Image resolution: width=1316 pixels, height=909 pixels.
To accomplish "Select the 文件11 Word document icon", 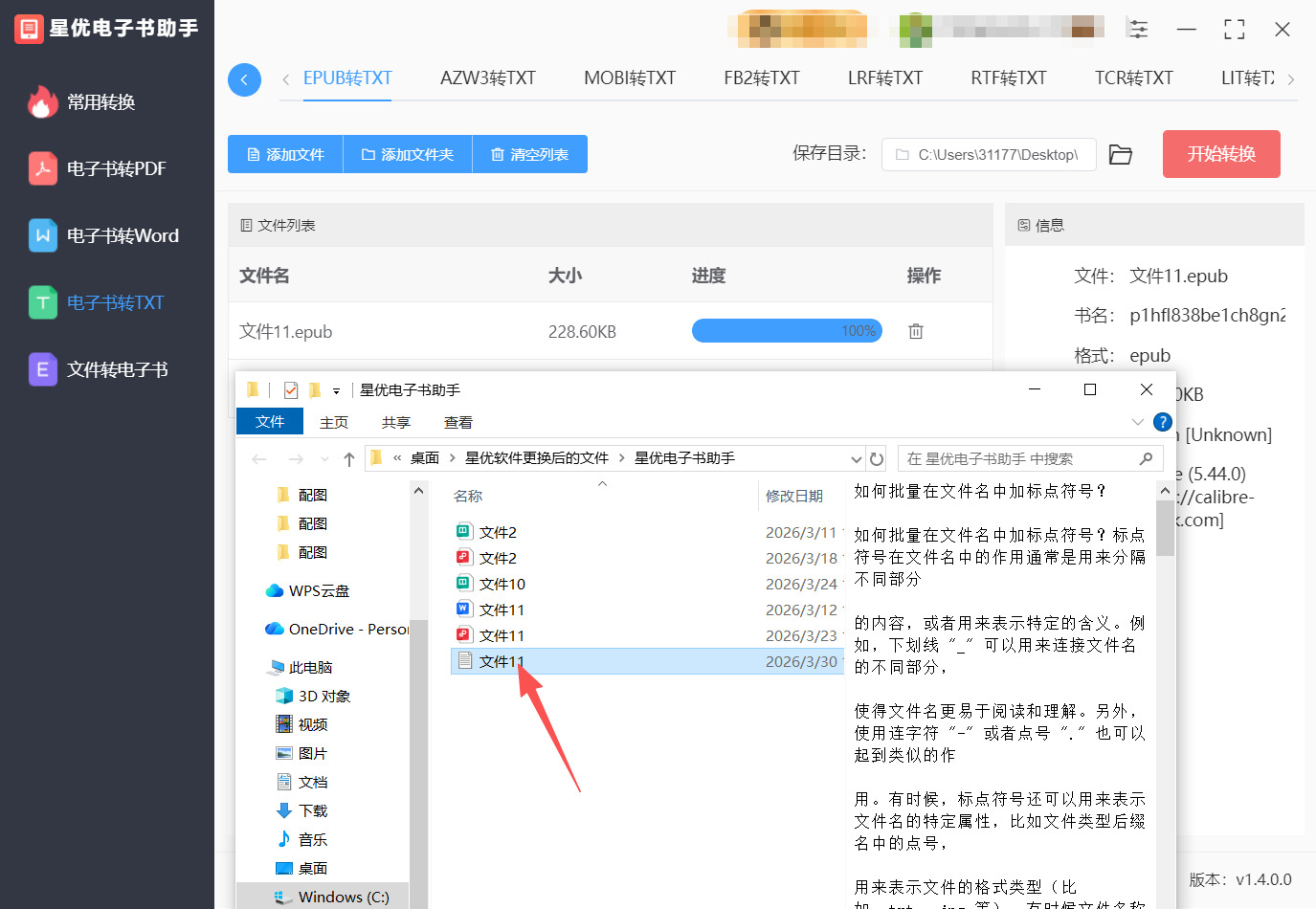I will (463, 610).
